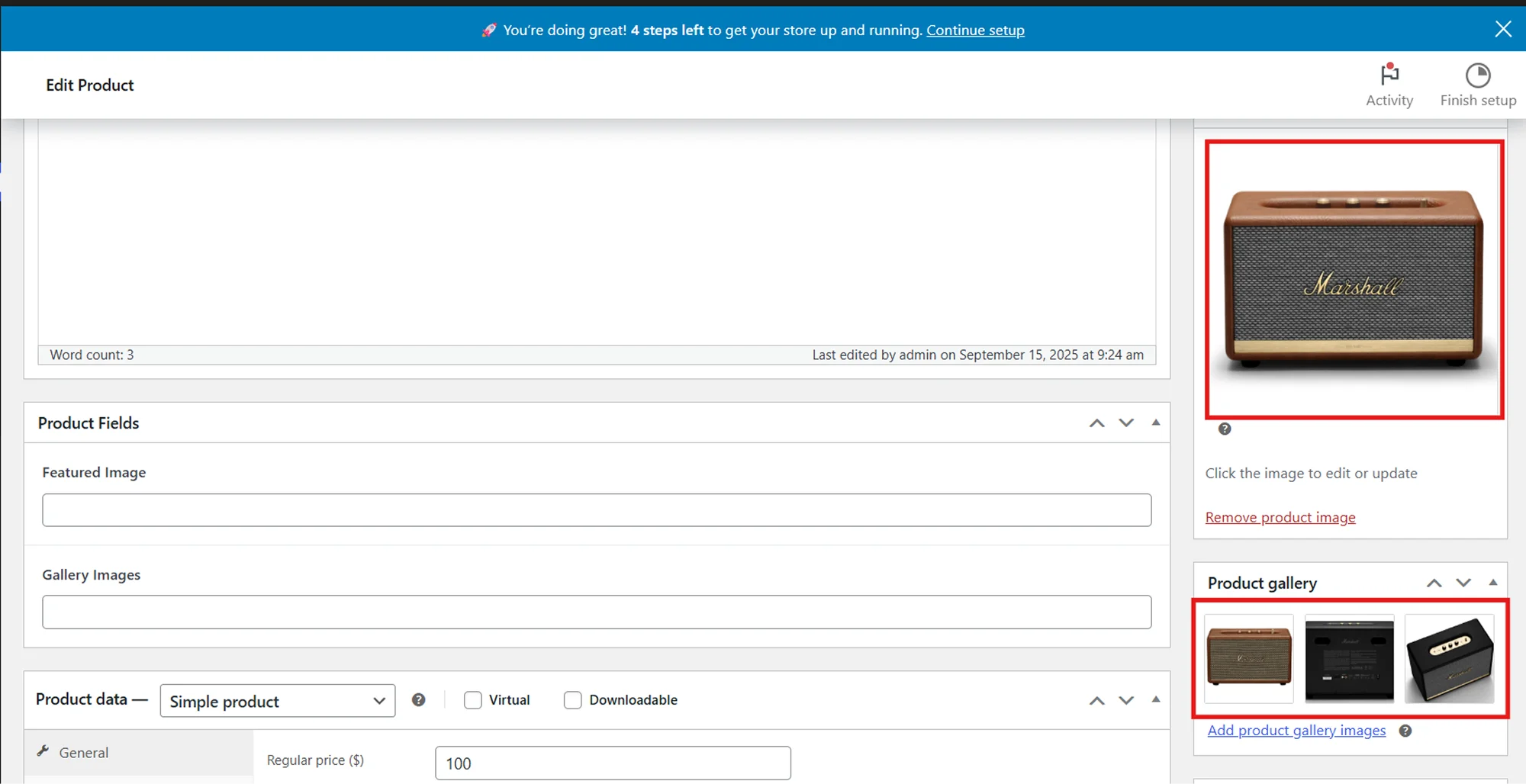Click inside the Regular price field
Viewport: 1526px width, 784px height.
point(612,763)
